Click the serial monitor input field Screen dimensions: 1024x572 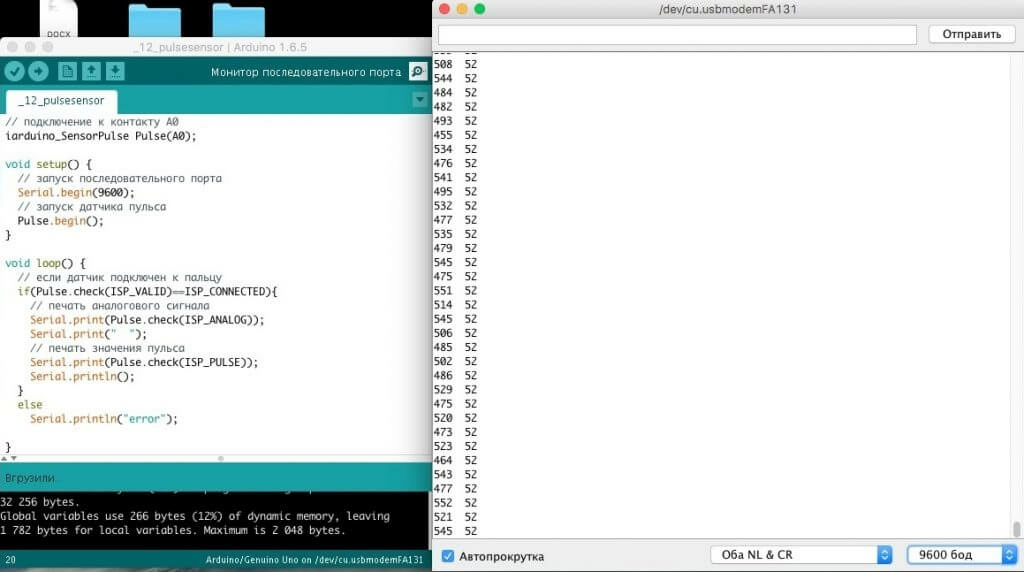tap(677, 34)
